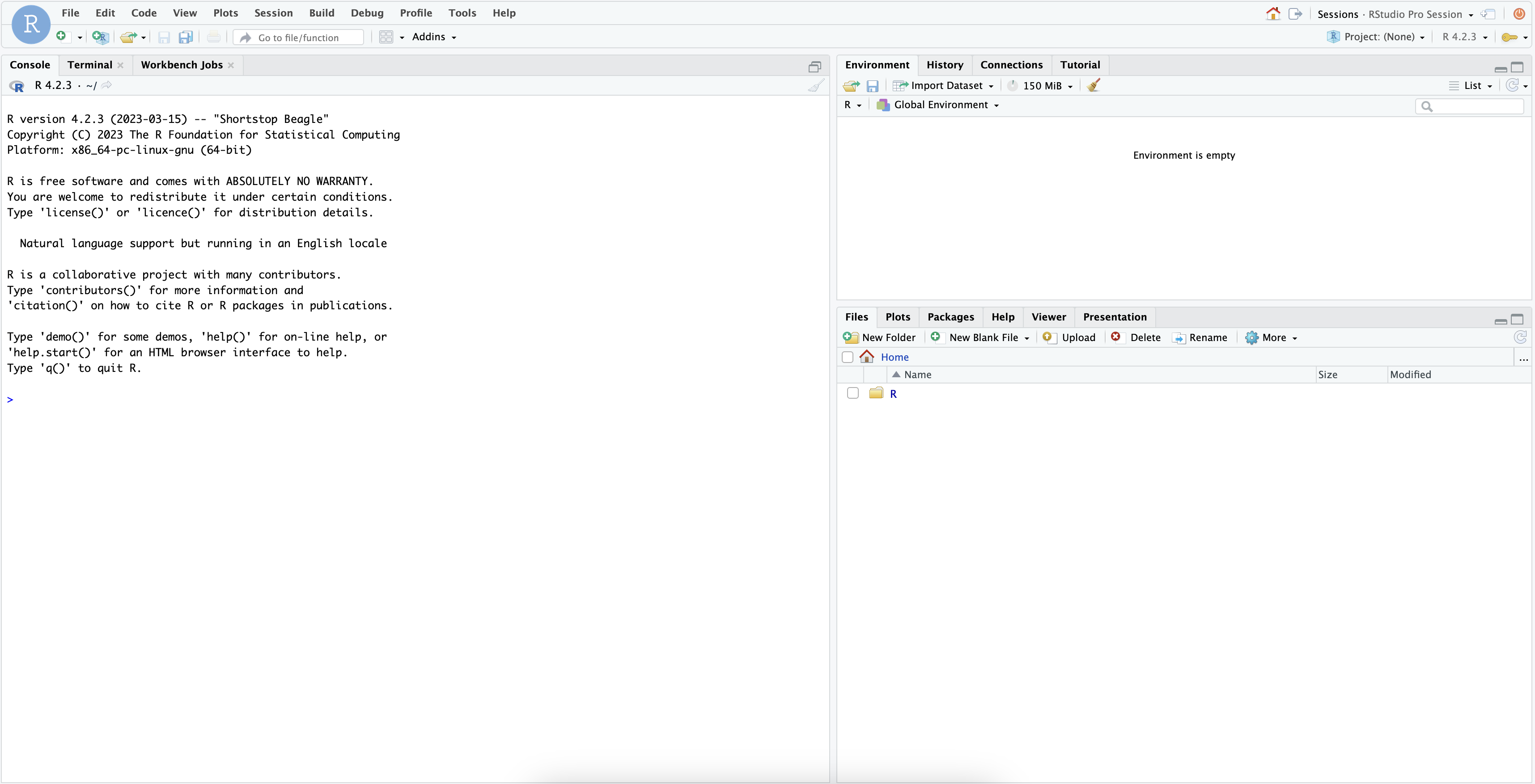1535x784 pixels.
Task: Toggle the select-all files checkbox
Action: [x=847, y=357]
